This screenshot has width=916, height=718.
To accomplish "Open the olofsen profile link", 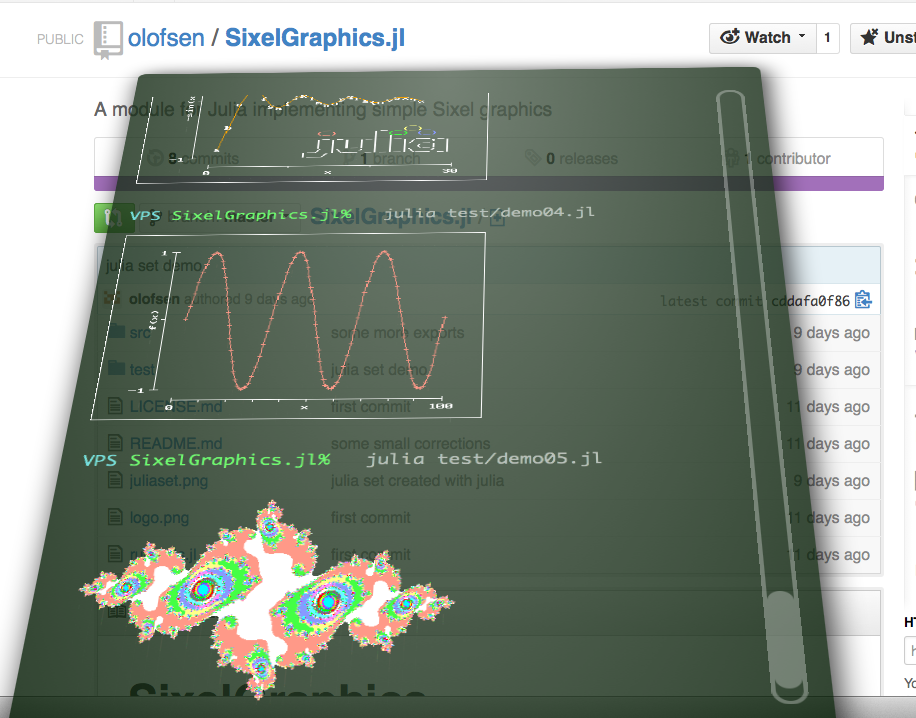I will [x=166, y=37].
